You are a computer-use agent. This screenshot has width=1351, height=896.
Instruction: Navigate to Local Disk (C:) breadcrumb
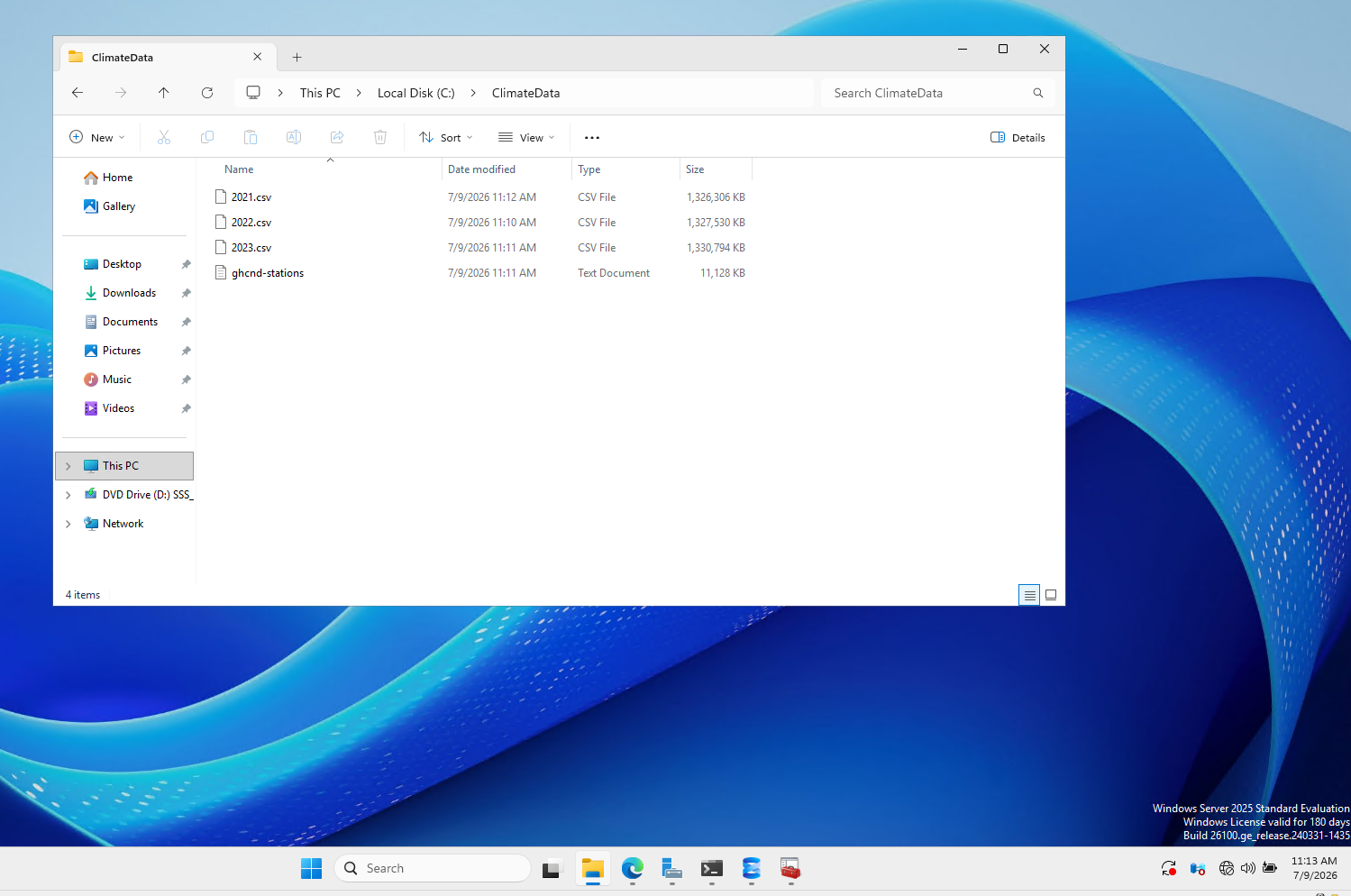(x=415, y=93)
